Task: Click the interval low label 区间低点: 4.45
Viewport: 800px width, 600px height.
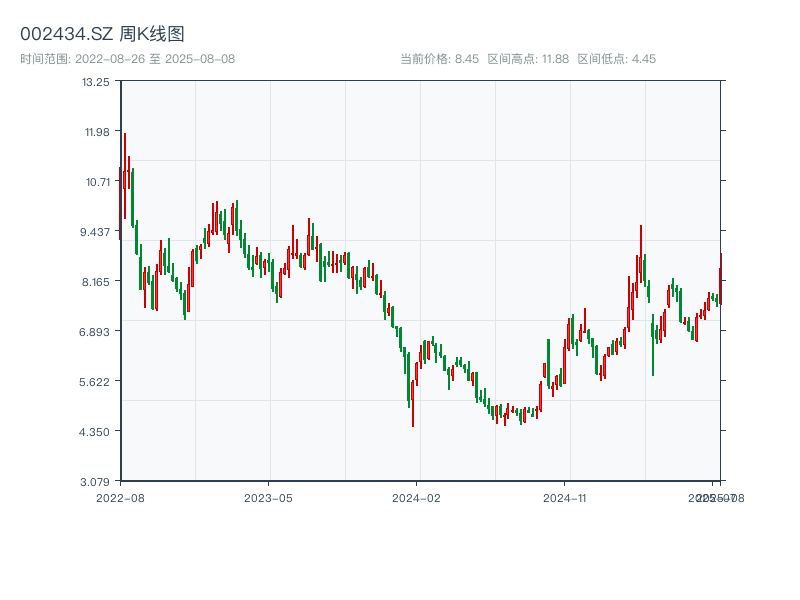Action: tap(616, 59)
